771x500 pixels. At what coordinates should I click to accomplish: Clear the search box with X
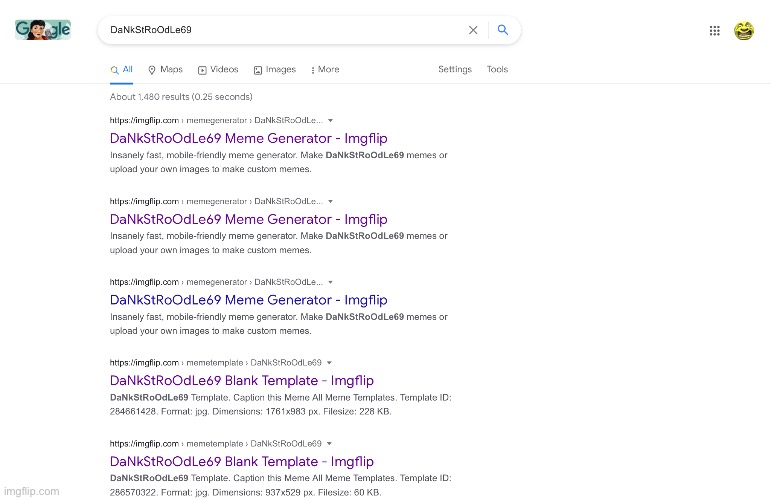[x=473, y=30]
